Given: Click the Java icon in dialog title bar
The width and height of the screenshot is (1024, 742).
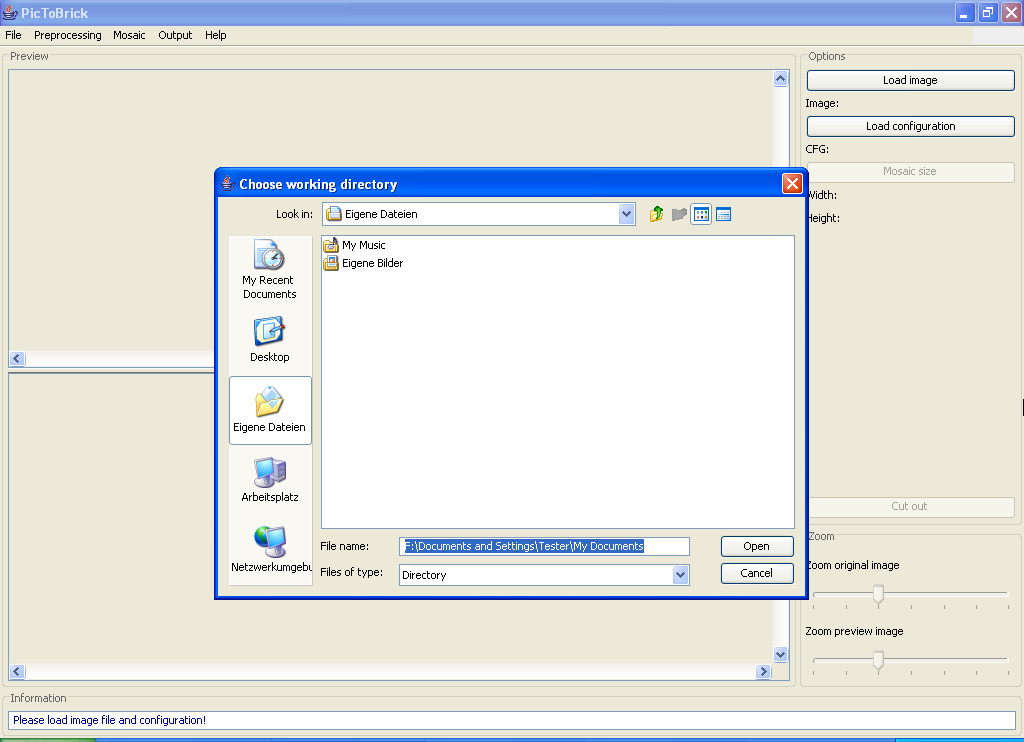Looking at the screenshot, I should 227,184.
